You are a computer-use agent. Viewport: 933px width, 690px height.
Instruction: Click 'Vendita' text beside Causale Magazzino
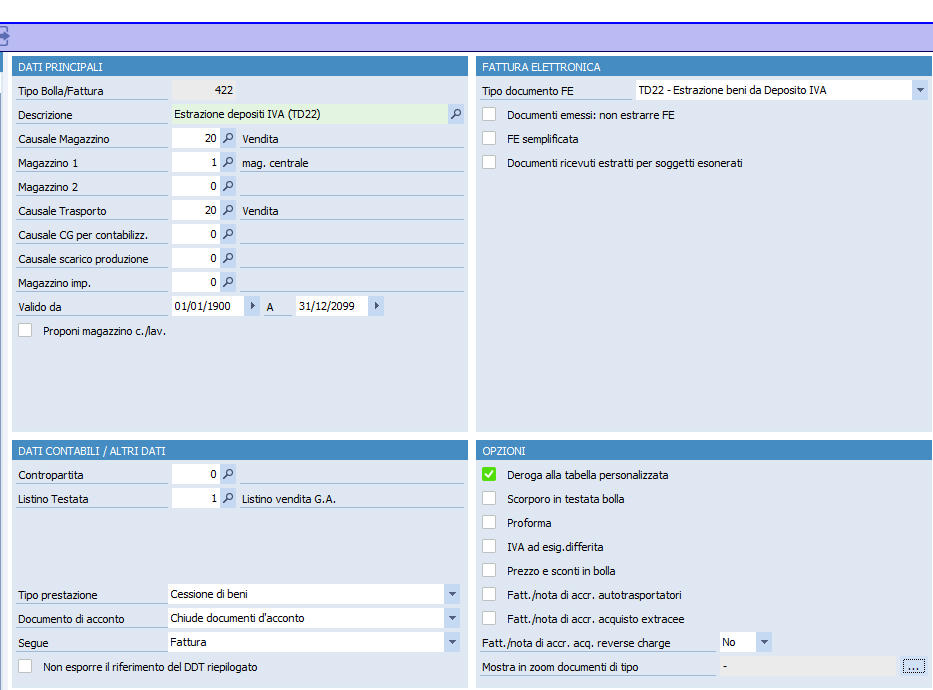pyautogui.click(x=260, y=139)
